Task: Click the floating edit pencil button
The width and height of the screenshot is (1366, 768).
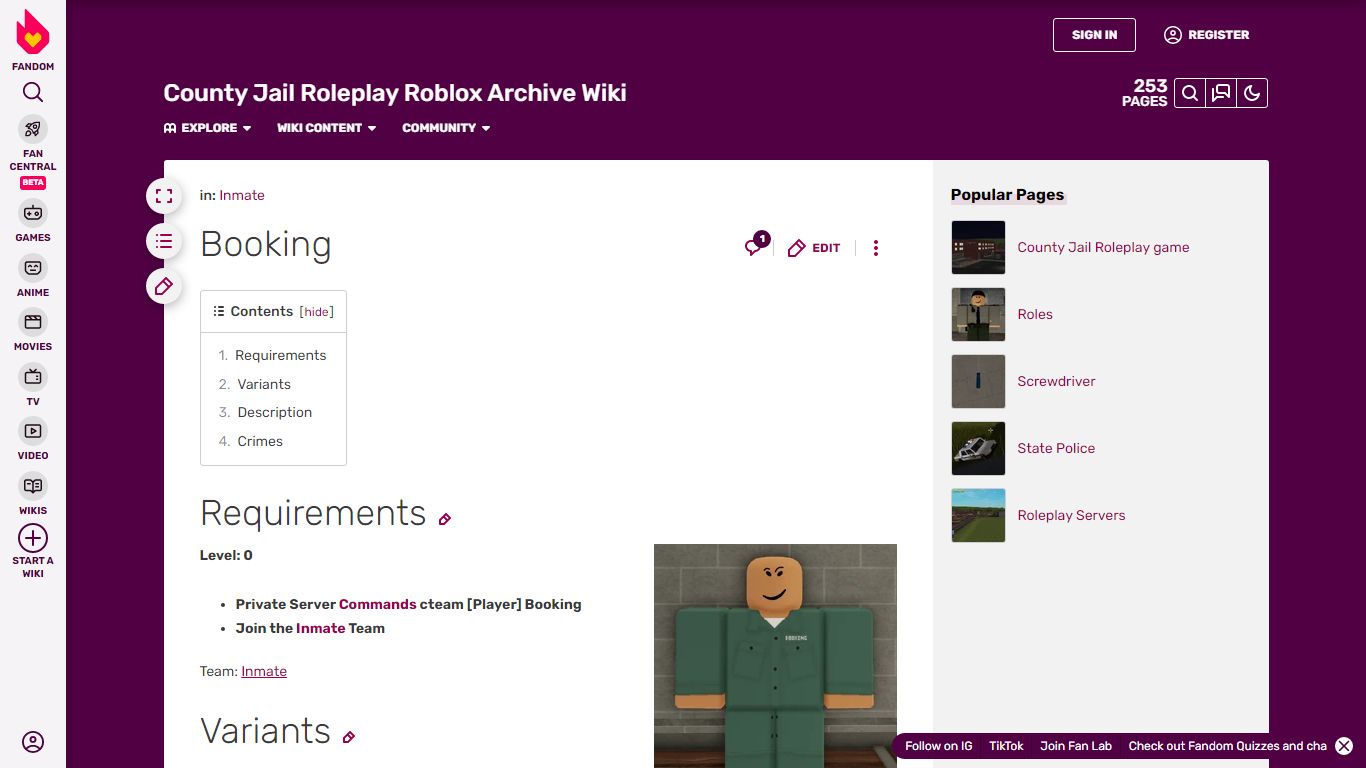Action: pyautogui.click(x=164, y=286)
